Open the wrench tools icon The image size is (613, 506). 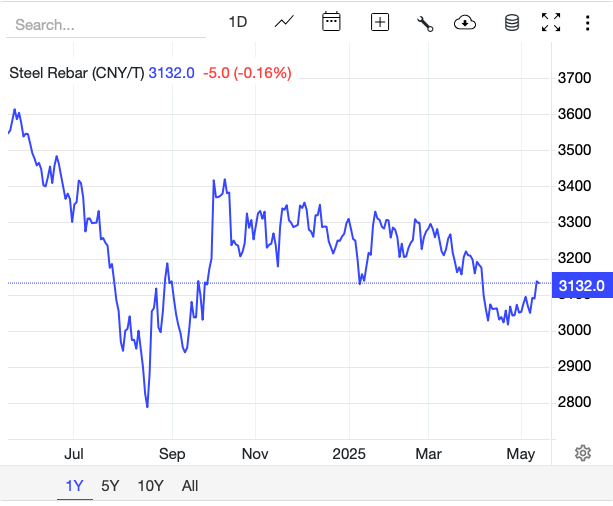pos(423,22)
